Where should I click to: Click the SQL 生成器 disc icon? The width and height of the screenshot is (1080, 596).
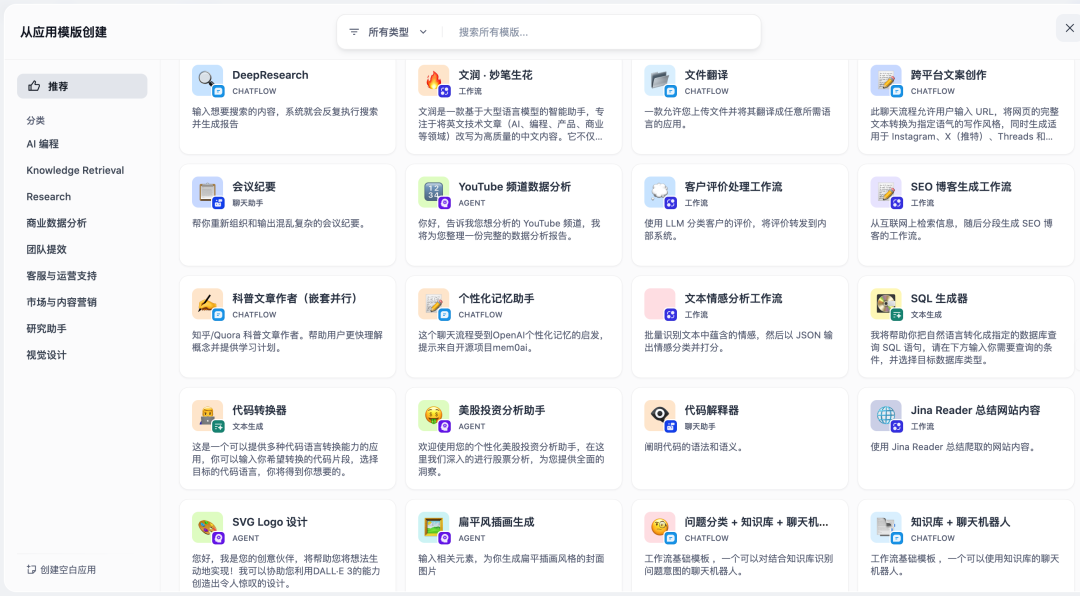[x=885, y=304]
